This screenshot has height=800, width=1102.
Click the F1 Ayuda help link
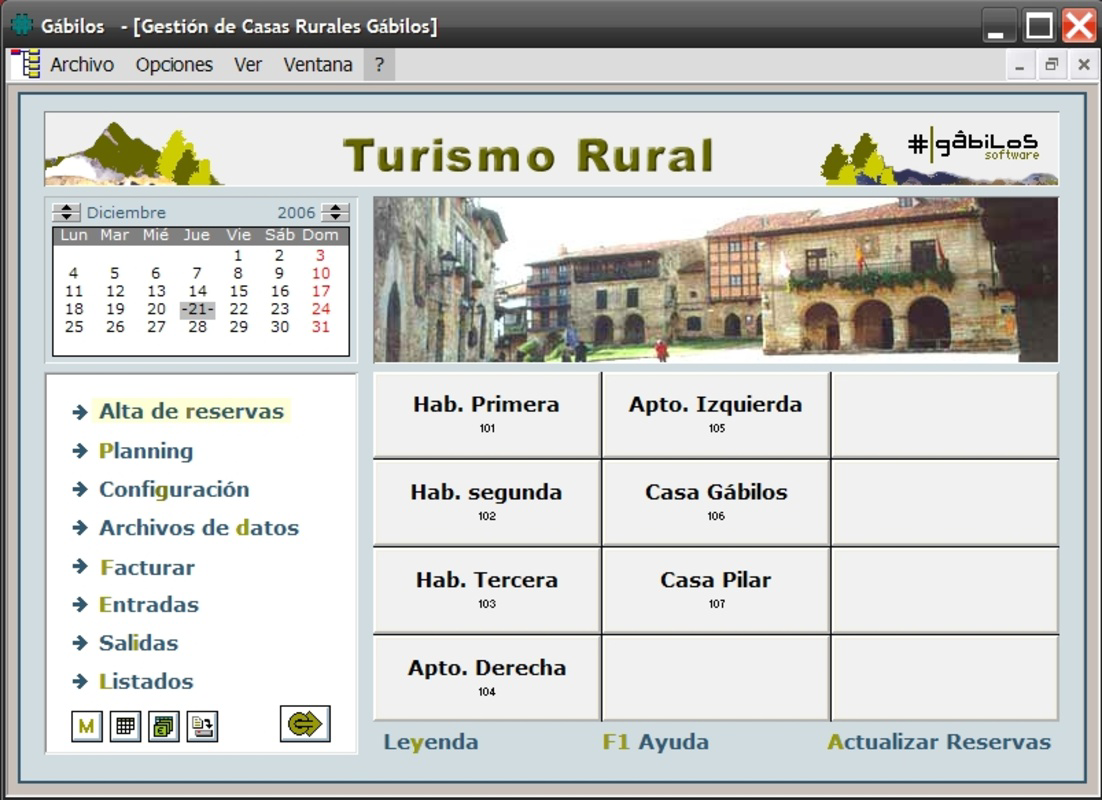656,742
